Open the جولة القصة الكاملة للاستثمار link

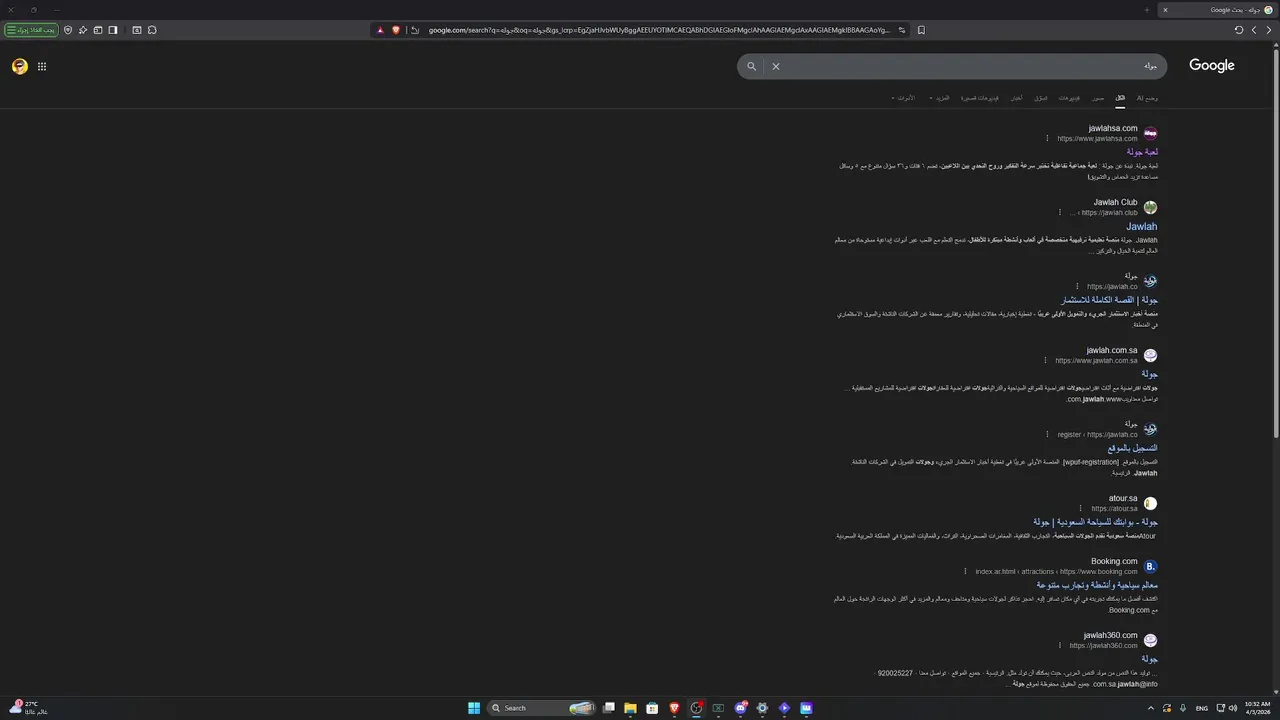[1110, 300]
